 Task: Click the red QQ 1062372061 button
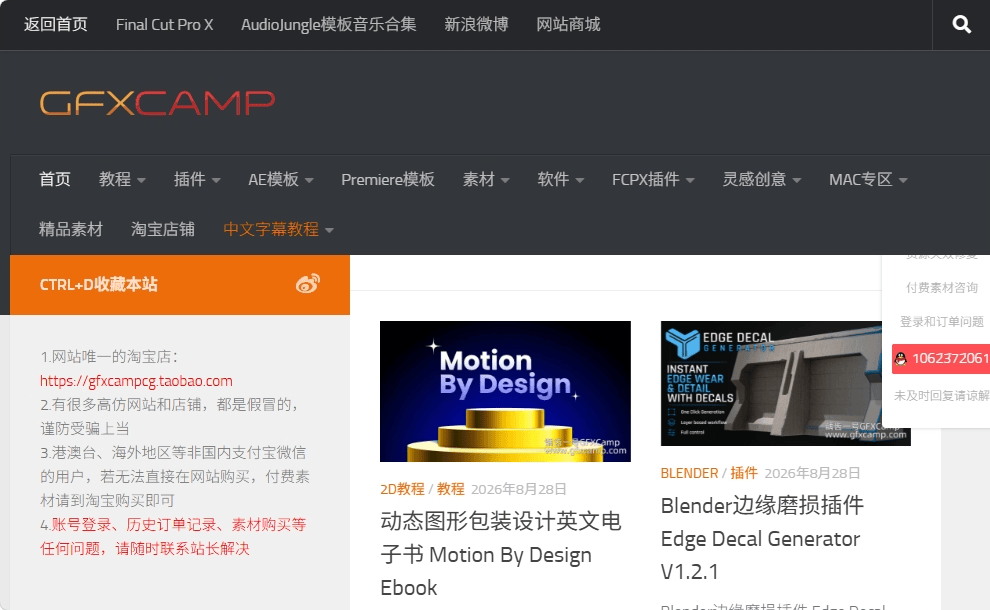(941, 359)
